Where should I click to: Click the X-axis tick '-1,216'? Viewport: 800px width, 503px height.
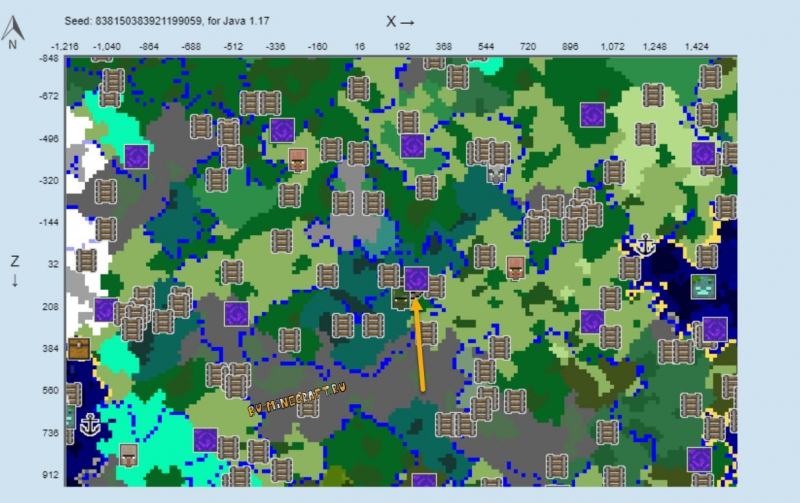pyautogui.click(x=65, y=46)
